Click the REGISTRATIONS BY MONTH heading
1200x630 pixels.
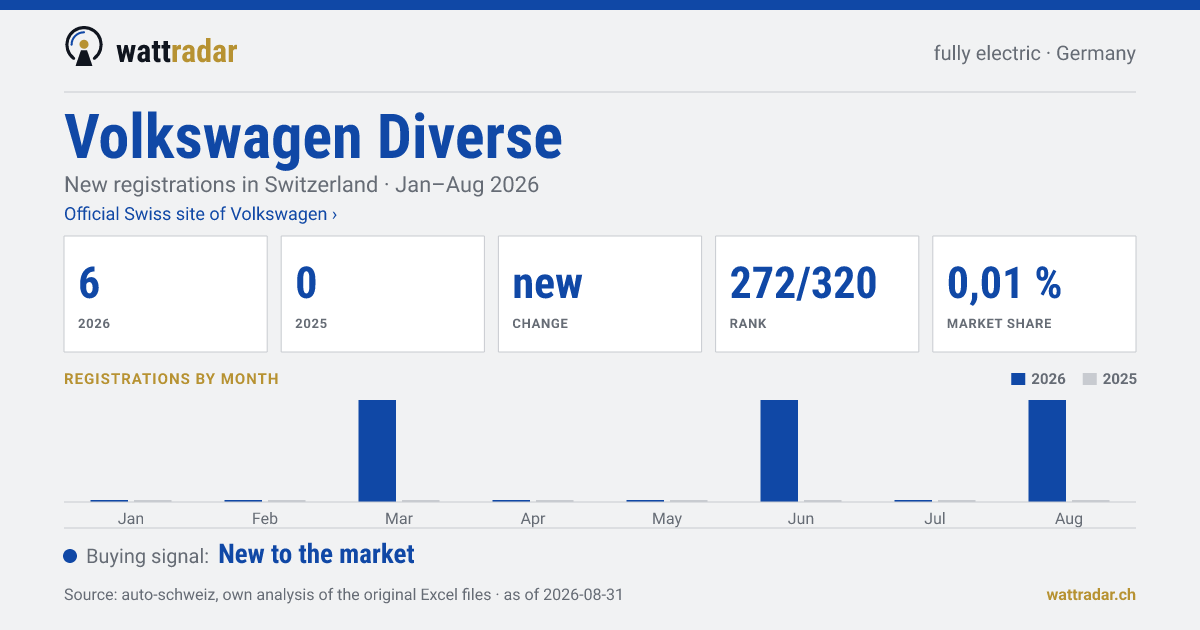coord(171,379)
